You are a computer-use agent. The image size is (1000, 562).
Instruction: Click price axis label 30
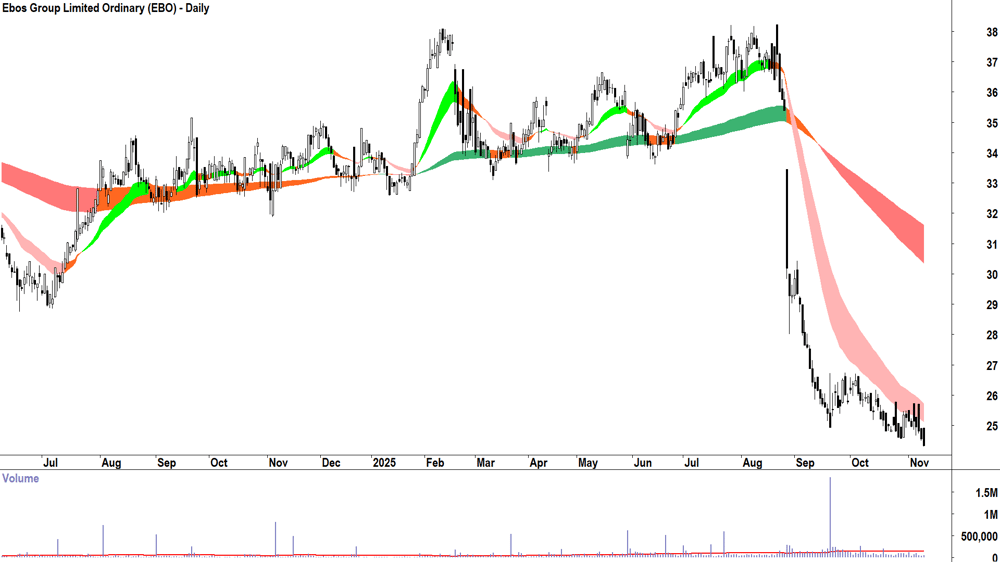(992, 274)
